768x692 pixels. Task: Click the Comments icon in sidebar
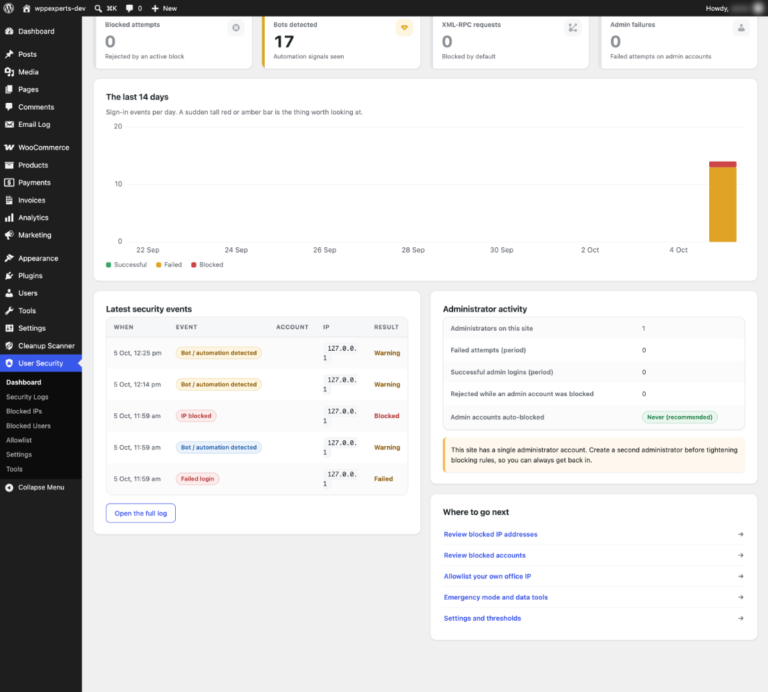9,107
